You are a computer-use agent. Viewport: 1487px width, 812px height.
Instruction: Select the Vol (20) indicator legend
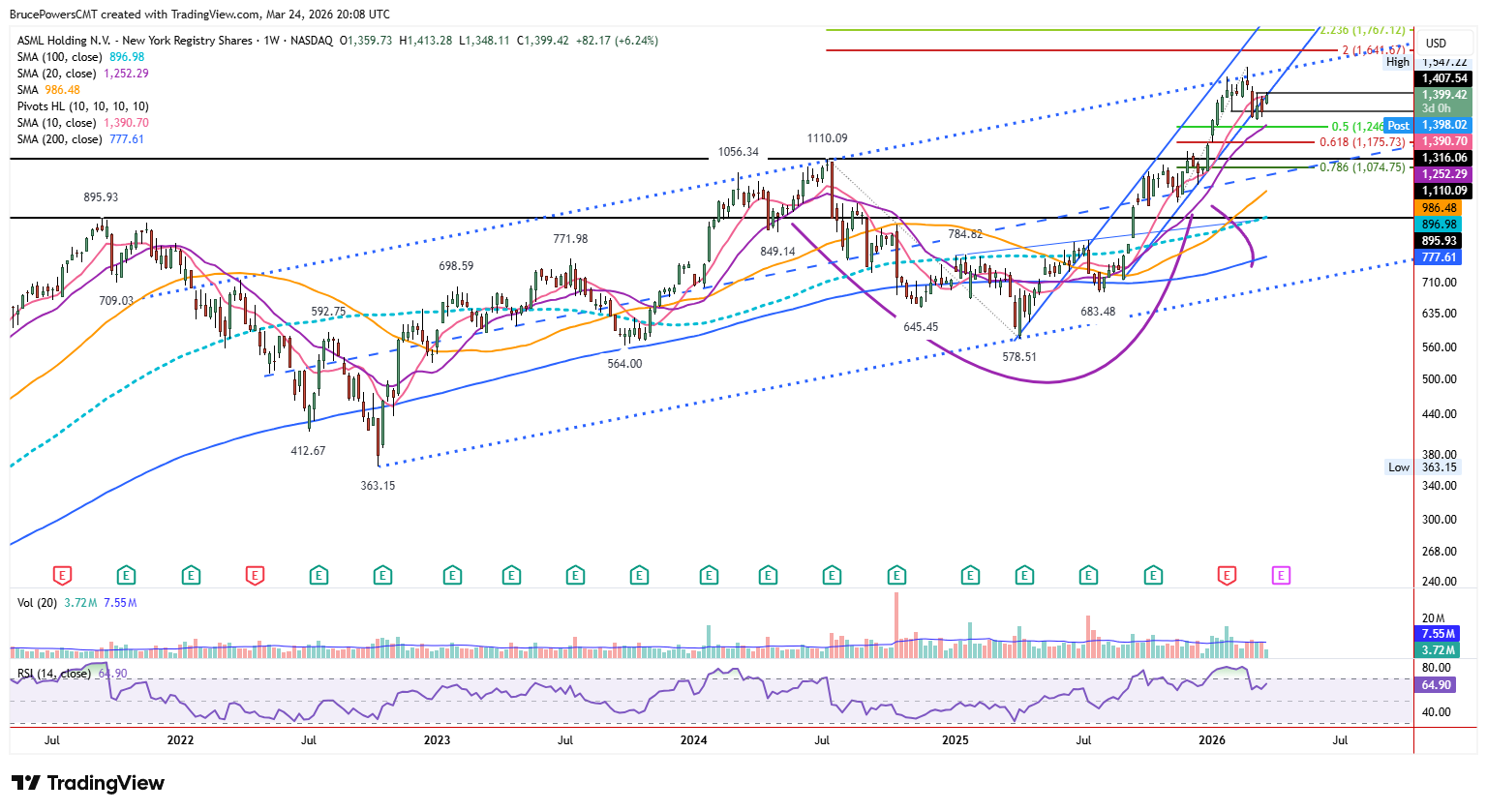[76, 603]
